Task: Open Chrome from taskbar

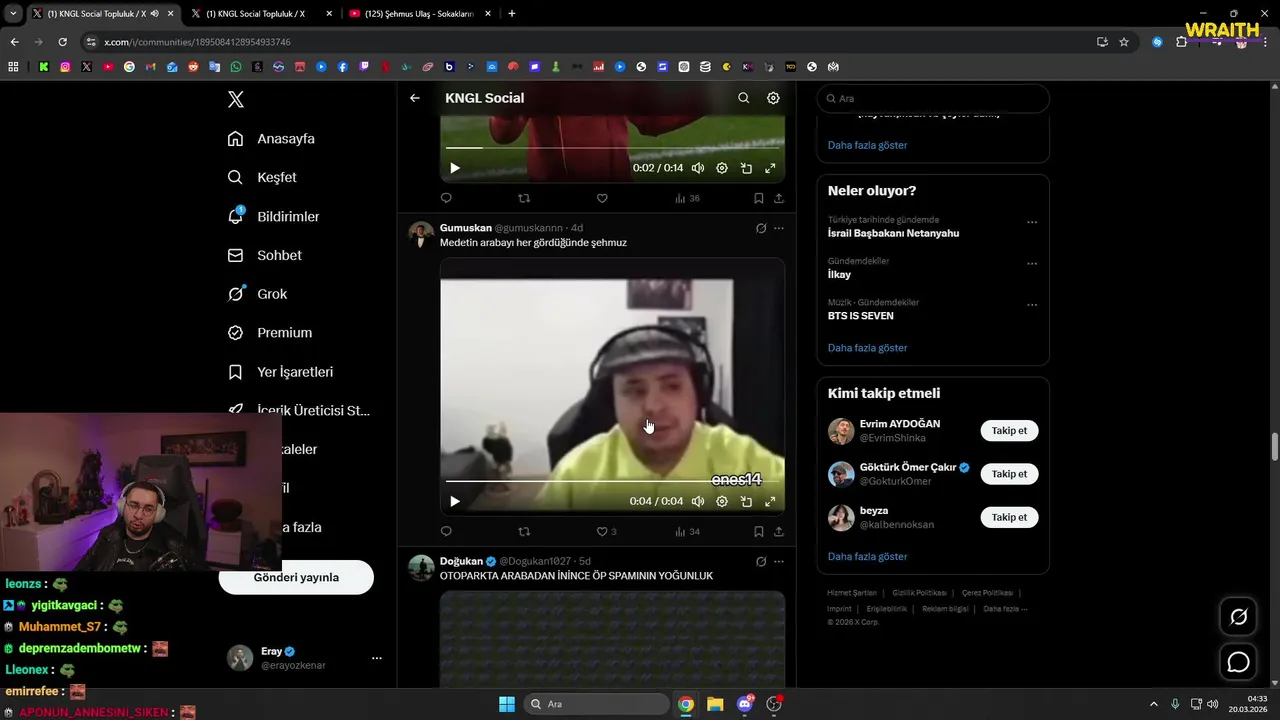Action: tap(686, 704)
